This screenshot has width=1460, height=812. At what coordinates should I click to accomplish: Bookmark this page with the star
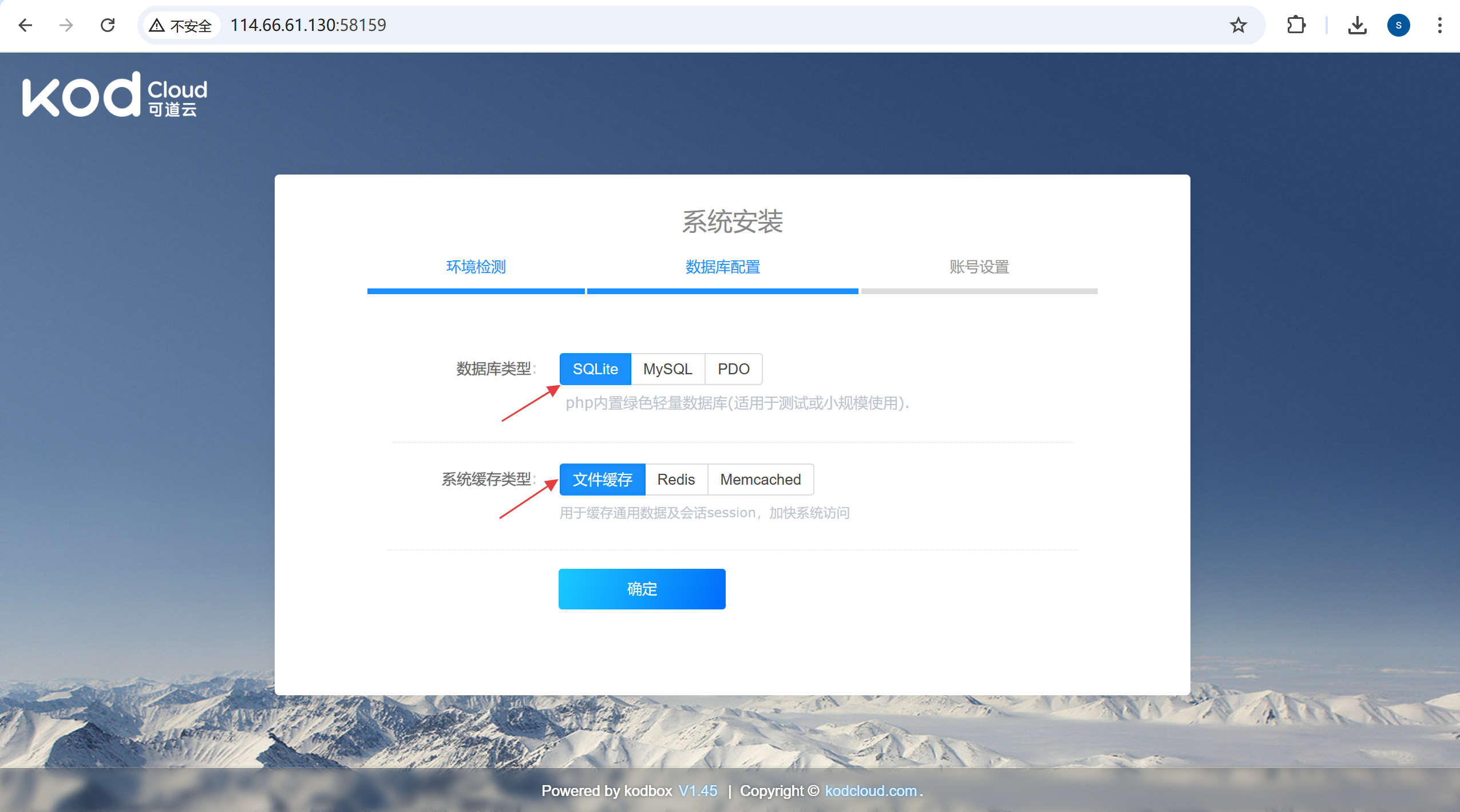[x=1238, y=25]
